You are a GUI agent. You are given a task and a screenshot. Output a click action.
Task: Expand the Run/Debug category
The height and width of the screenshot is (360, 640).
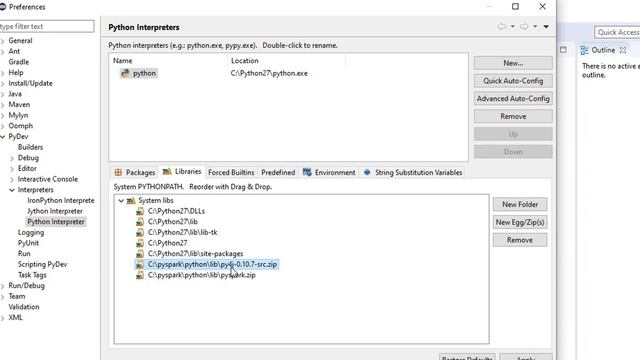[3, 286]
